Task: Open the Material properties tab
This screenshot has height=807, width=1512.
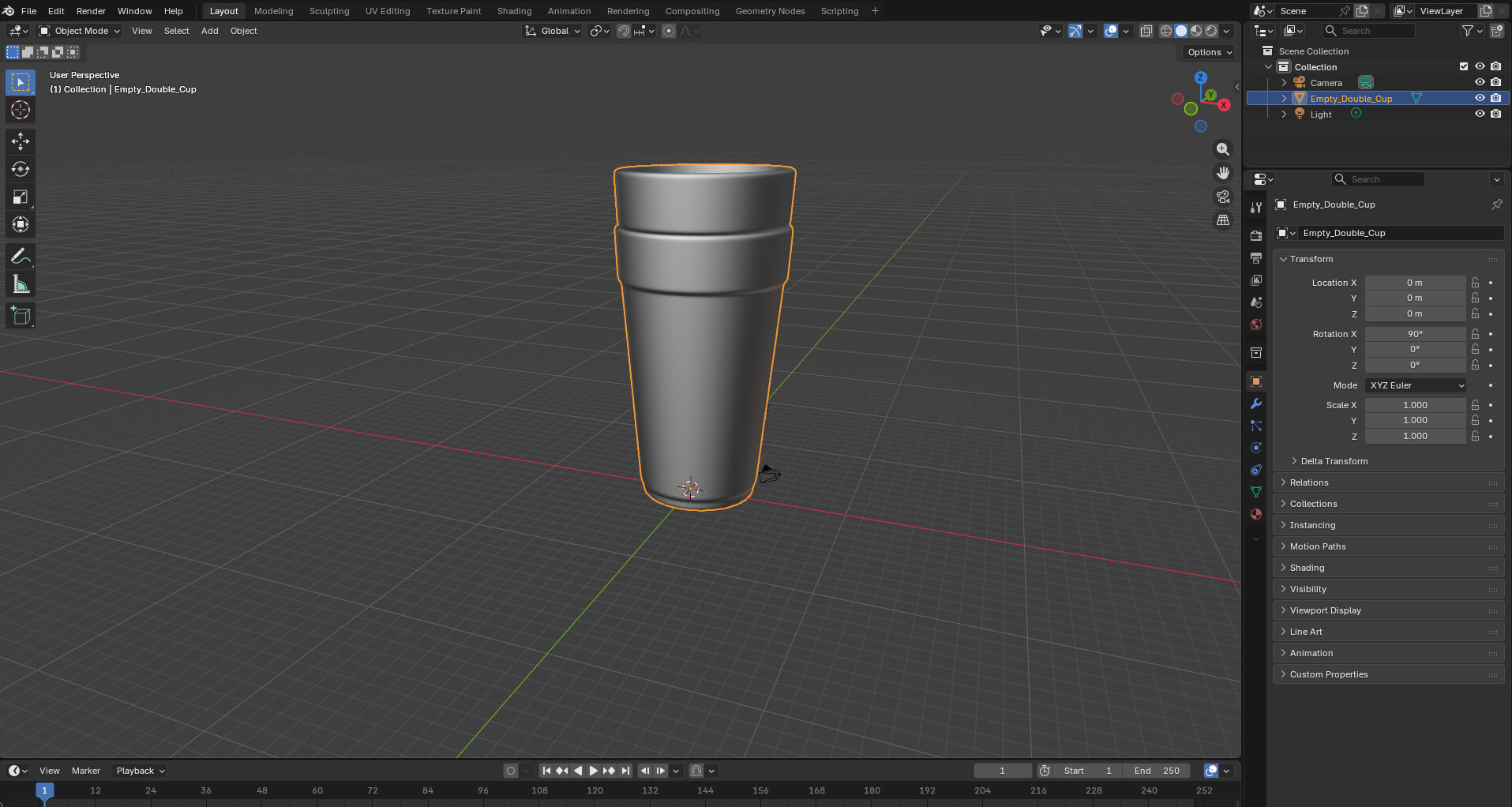Action: 1256,514
